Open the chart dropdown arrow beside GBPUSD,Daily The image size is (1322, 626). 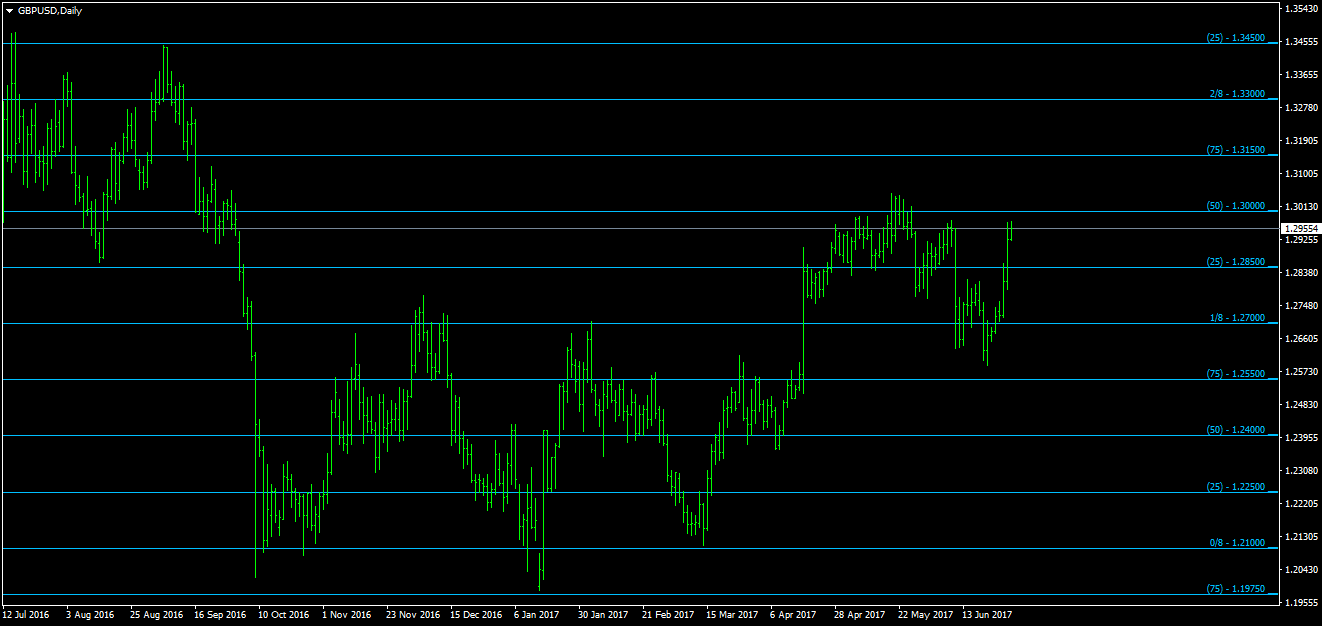(x=9, y=10)
